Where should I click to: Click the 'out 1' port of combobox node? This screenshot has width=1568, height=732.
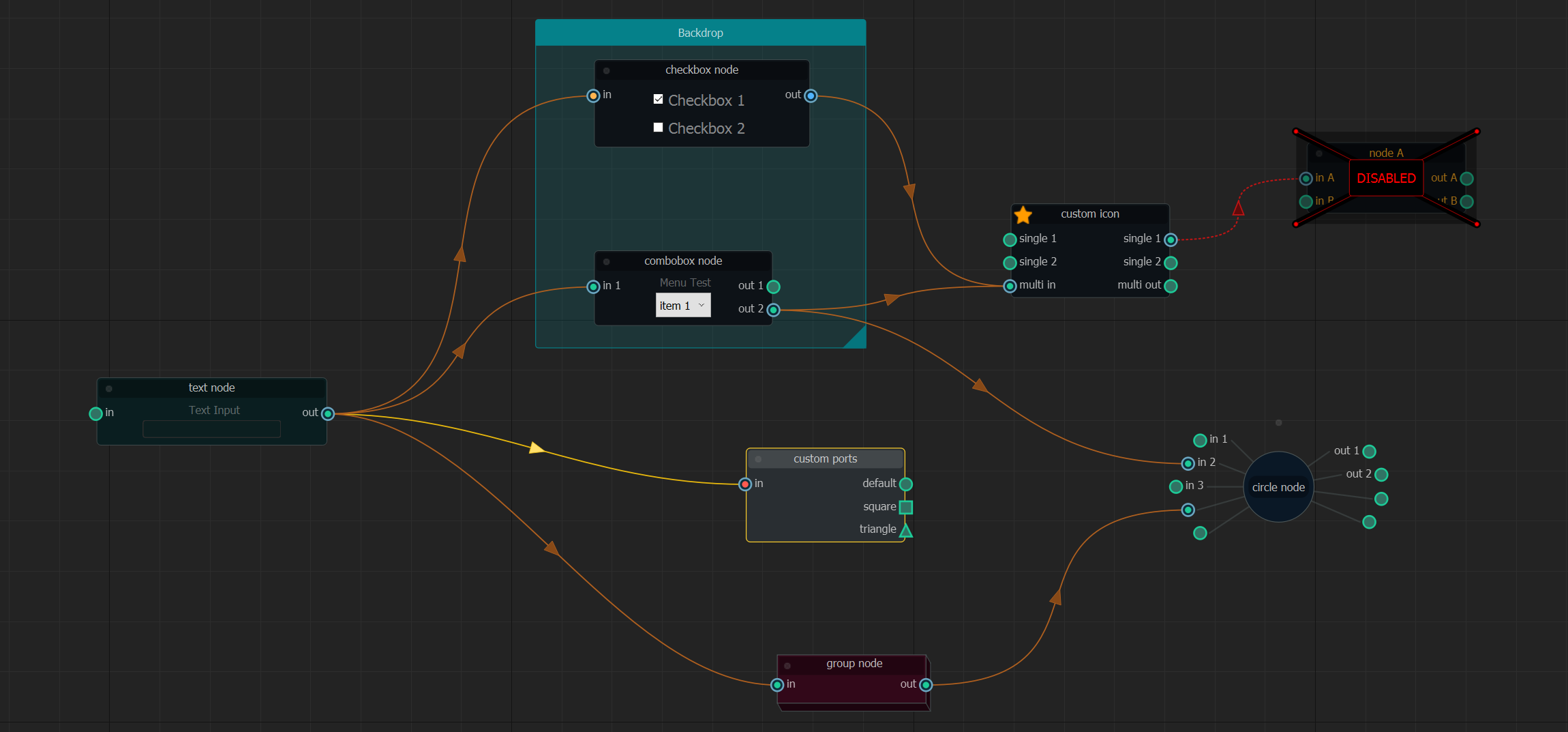point(773,287)
